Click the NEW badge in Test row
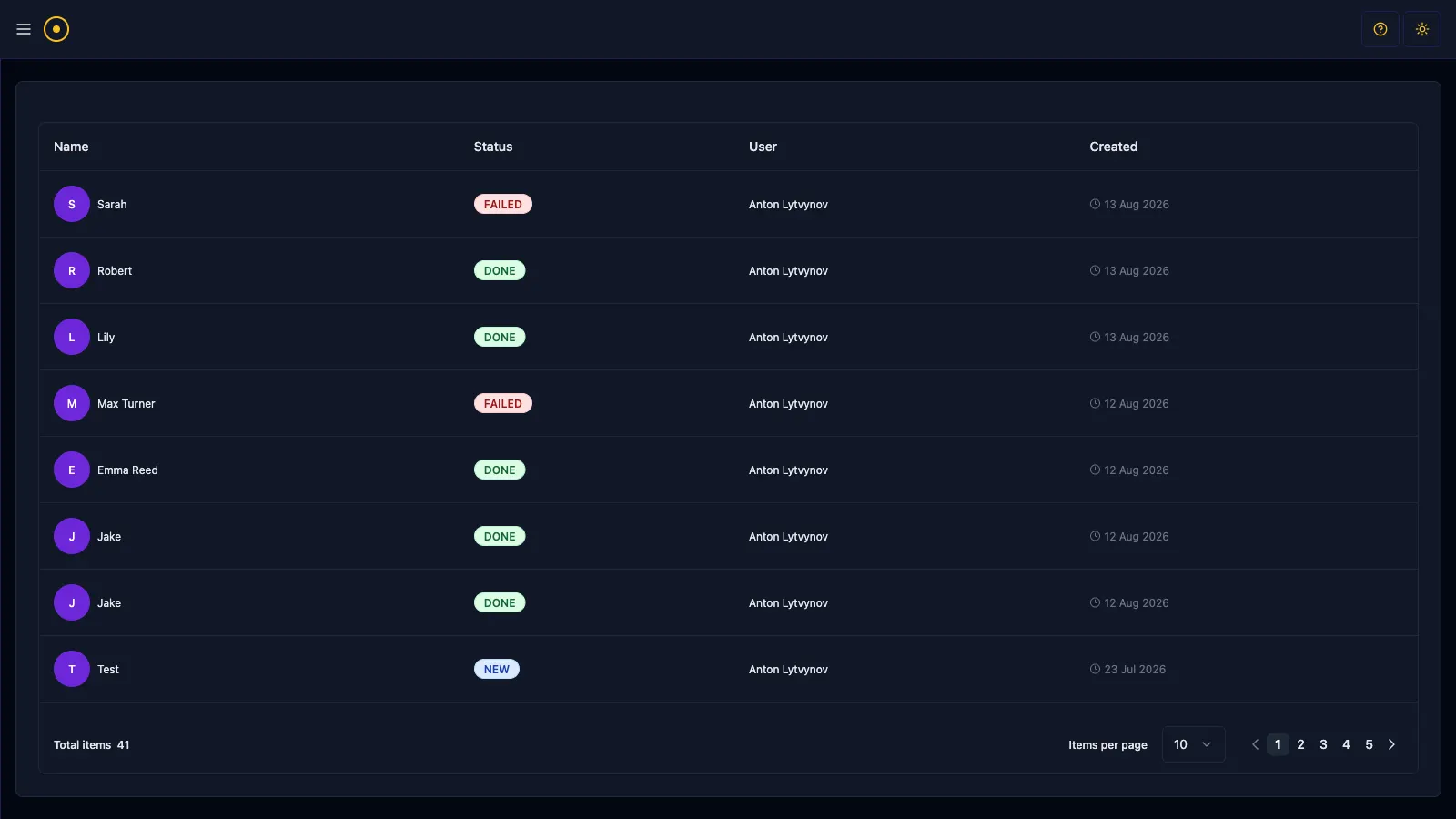Viewport: 1456px width, 819px height. click(497, 669)
